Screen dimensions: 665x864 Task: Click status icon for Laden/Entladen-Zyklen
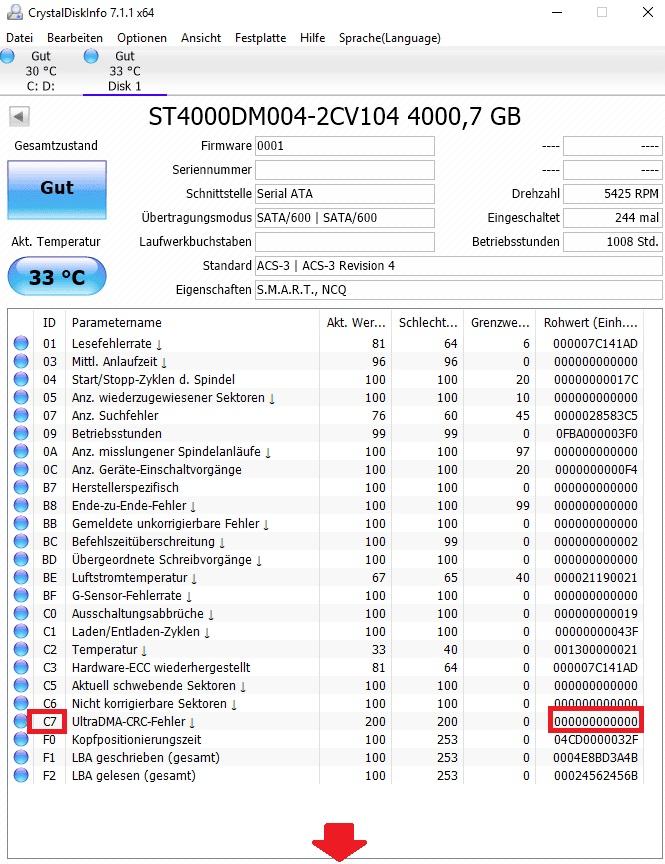[21, 631]
